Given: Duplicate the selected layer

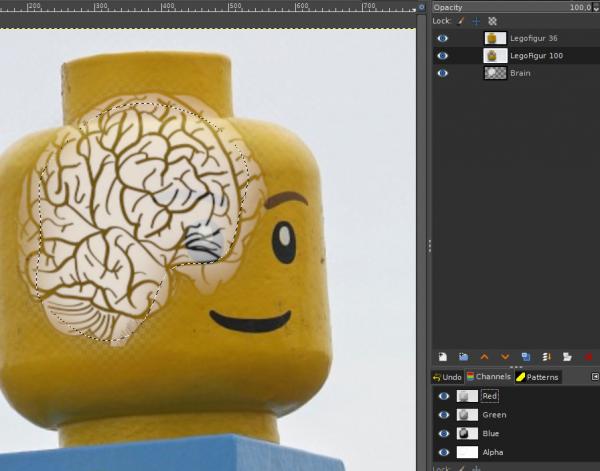Looking at the screenshot, I should point(526,357).
